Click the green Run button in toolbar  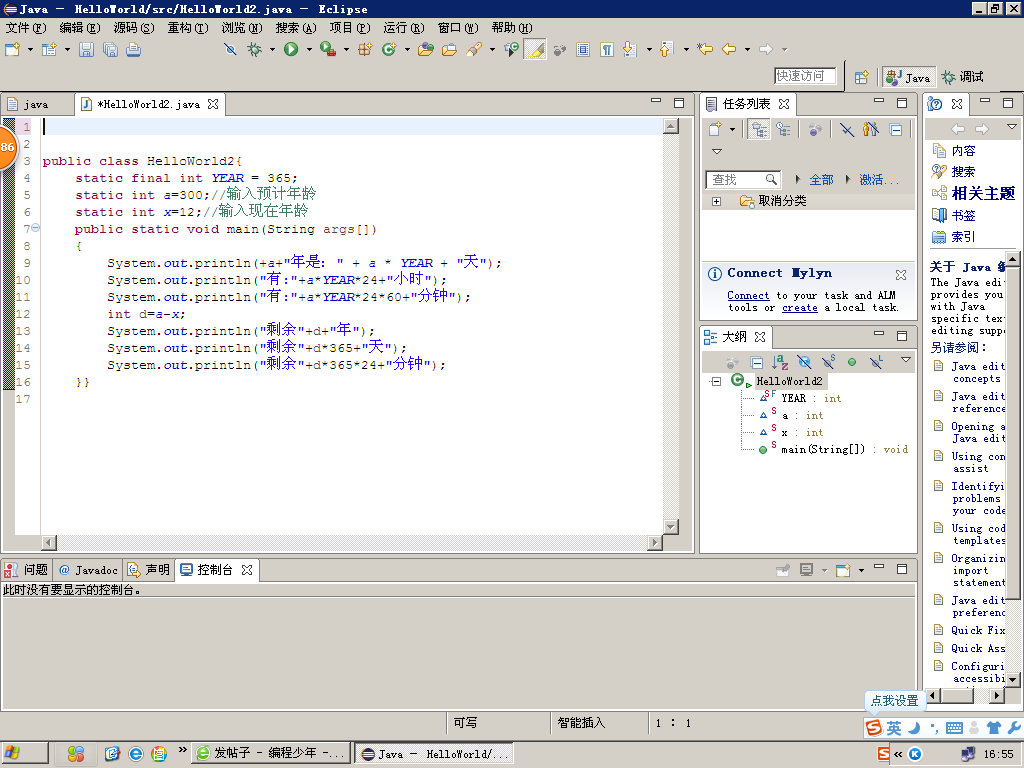pos(290,49)
